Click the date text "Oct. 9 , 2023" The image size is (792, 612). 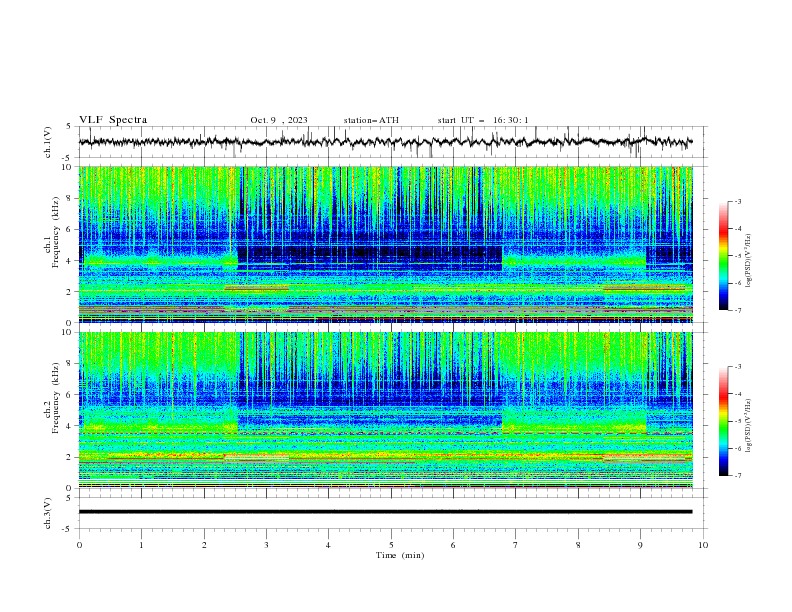click(279, 120)
